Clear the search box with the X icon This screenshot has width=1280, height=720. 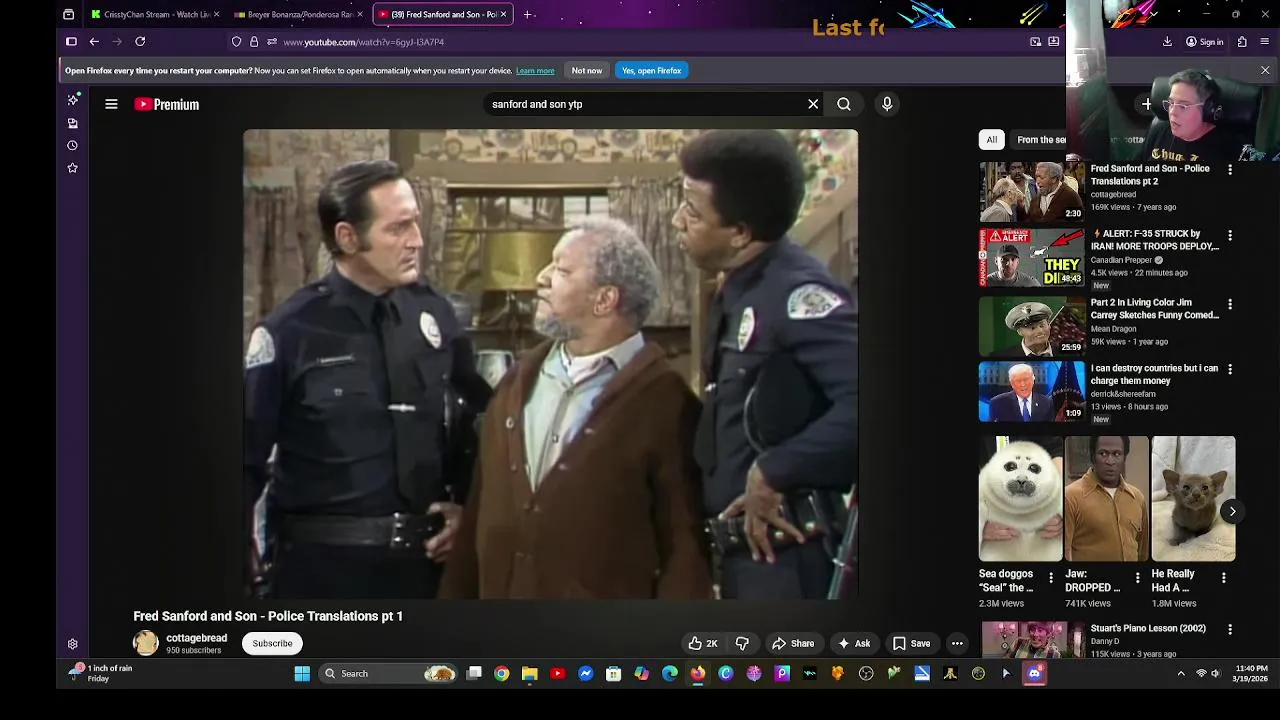[813, 104]
